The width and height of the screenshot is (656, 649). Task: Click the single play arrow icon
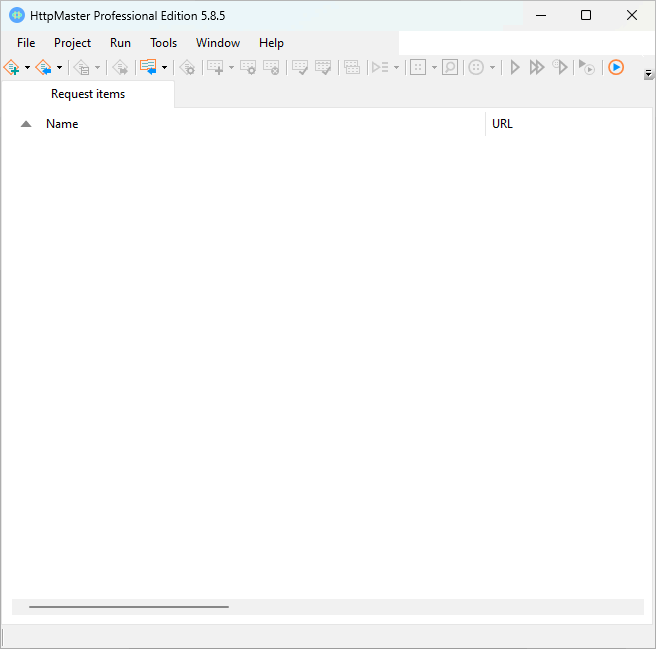(x=515, y=67)
